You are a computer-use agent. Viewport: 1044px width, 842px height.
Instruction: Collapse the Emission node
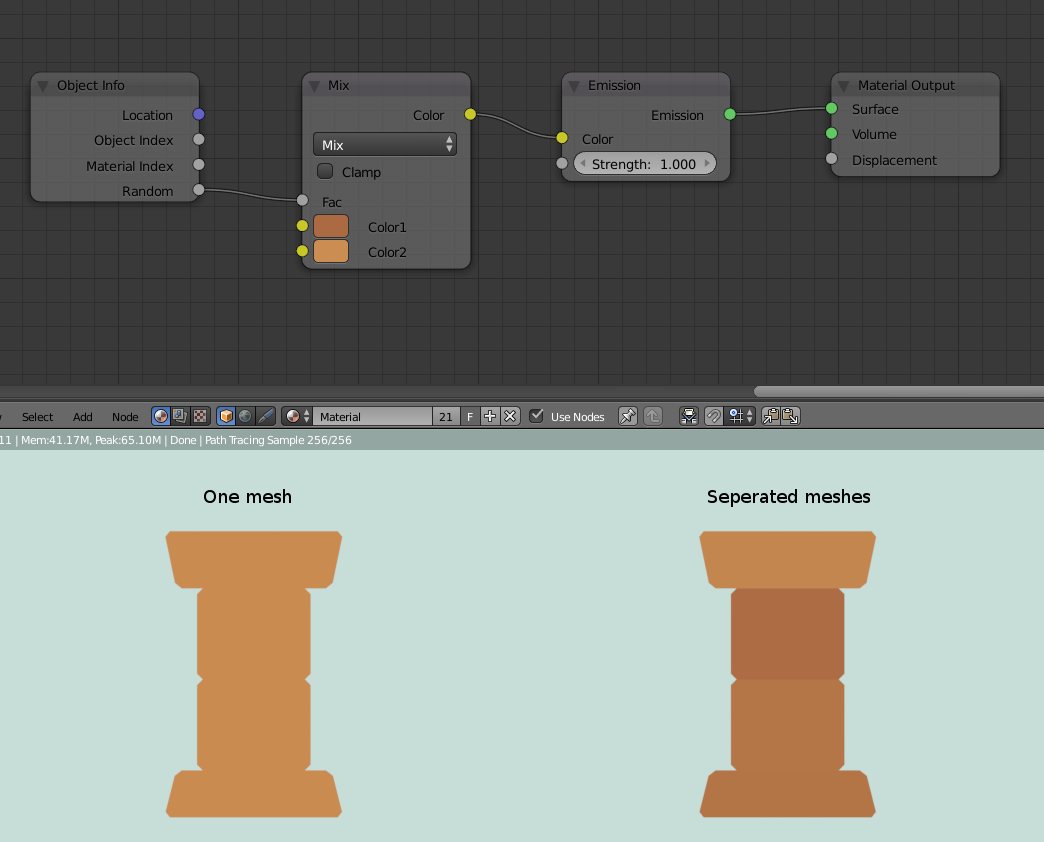[574, 86]
